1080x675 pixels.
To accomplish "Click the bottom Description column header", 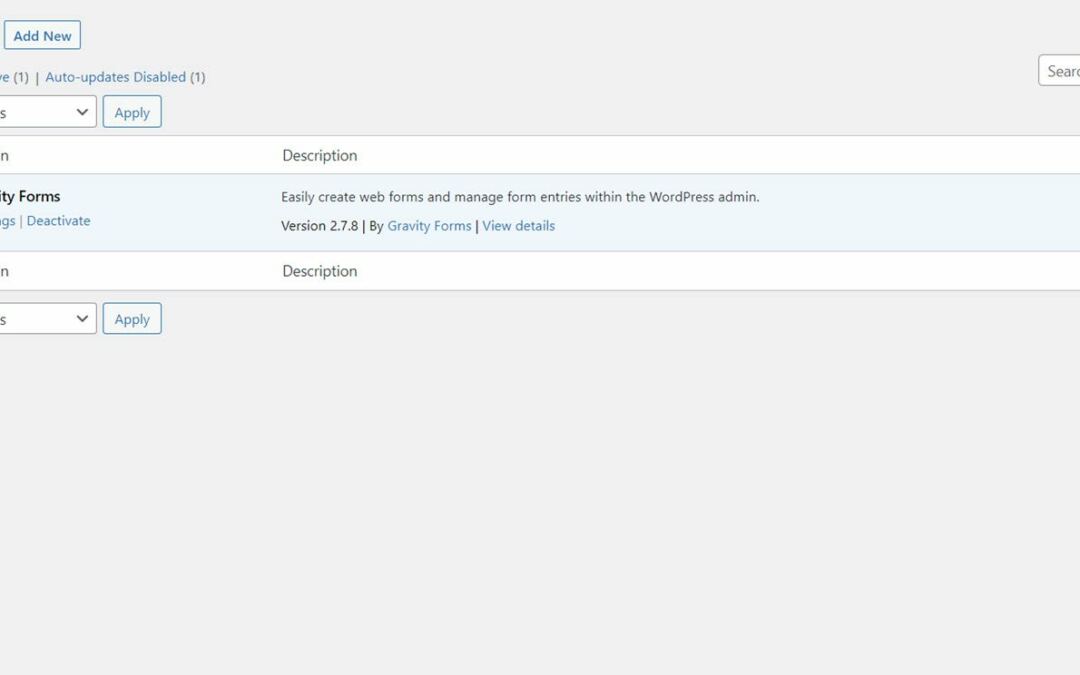I will (x=319, y=270).
